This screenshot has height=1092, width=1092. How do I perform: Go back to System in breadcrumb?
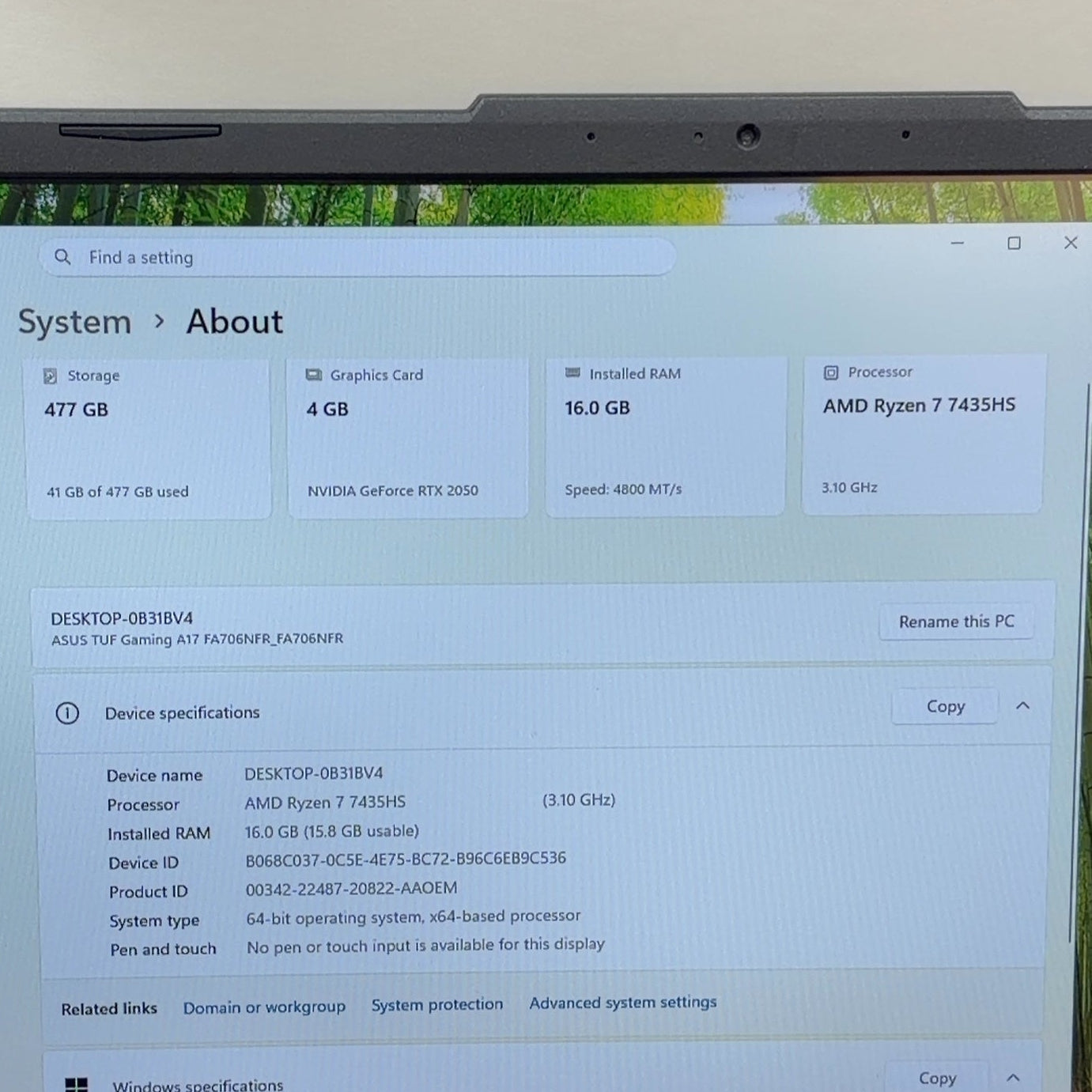[x=75, y=323]
